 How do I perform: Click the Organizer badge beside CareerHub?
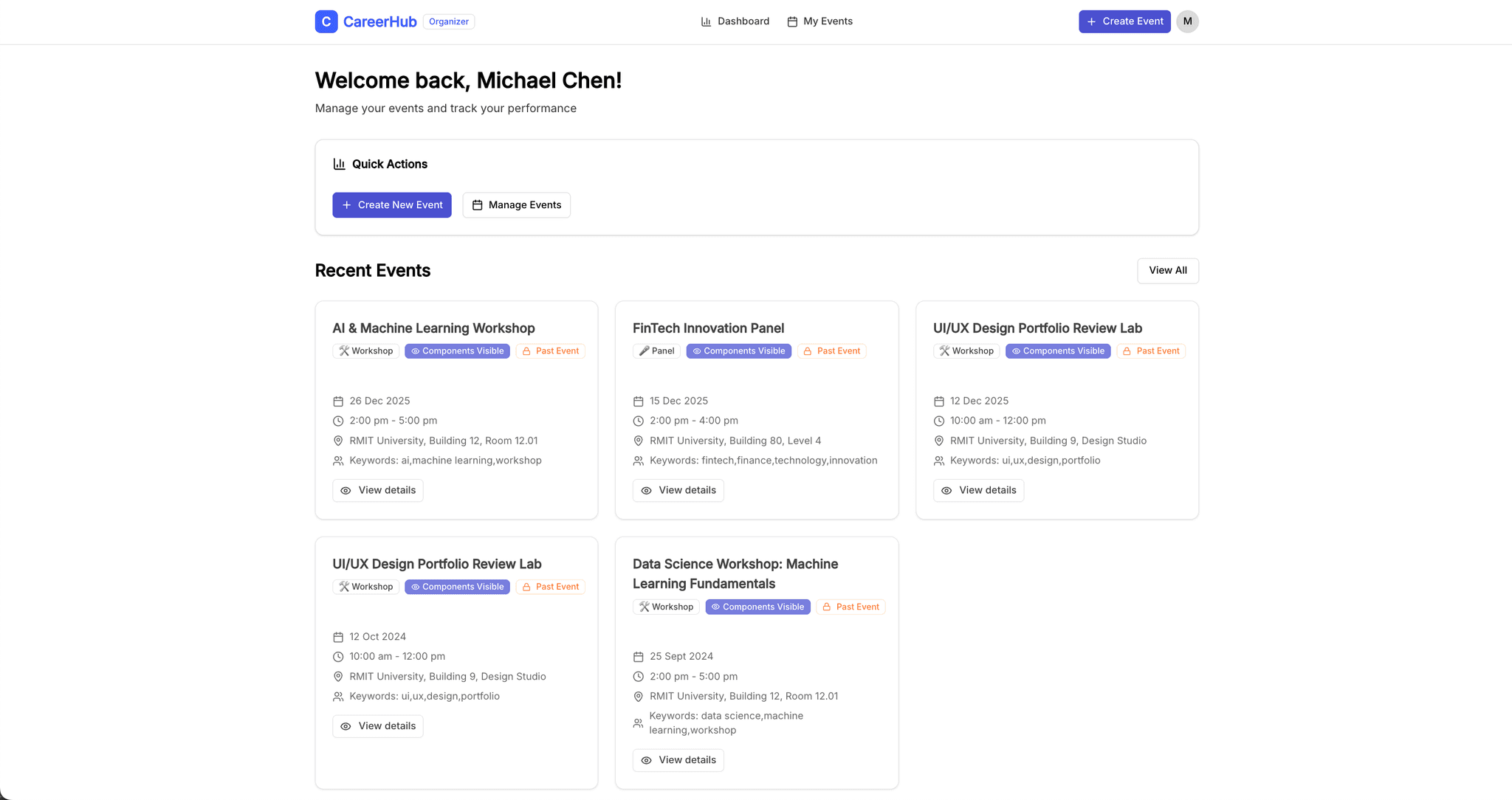click(x=448, y=21)
